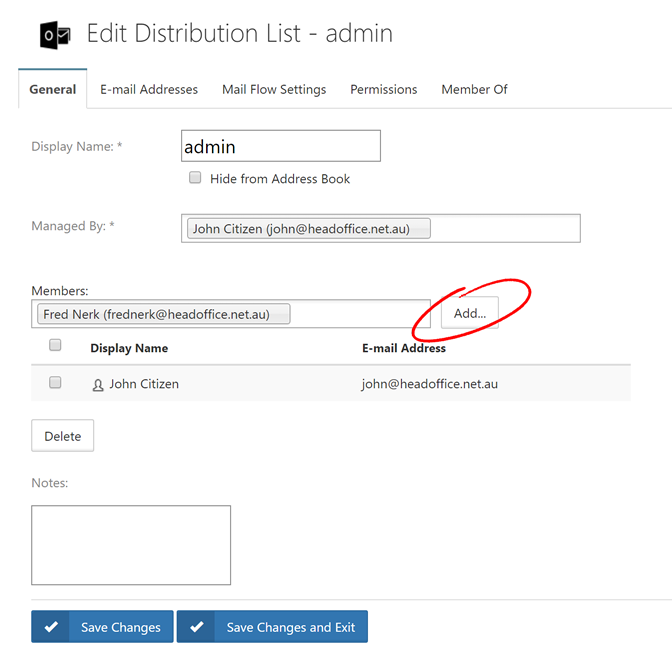
Task: Open the Mail Flow Settings tab
Action: coord(274,89)
